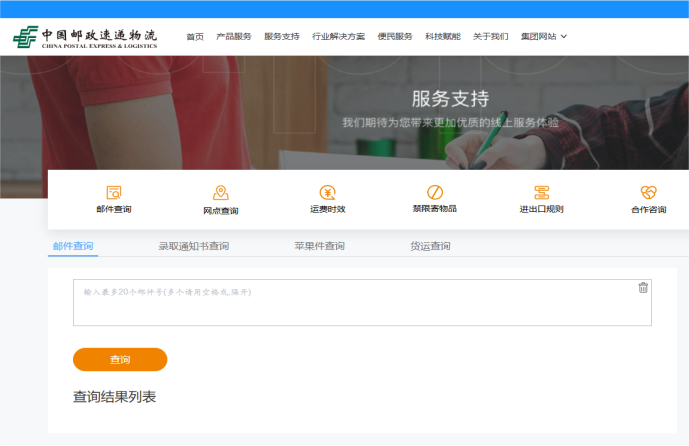Image resolution: width=689 pixels, height=446 pixels.
Task: Clear input with the trash bin icon
Action: click(x=643, y=288)
